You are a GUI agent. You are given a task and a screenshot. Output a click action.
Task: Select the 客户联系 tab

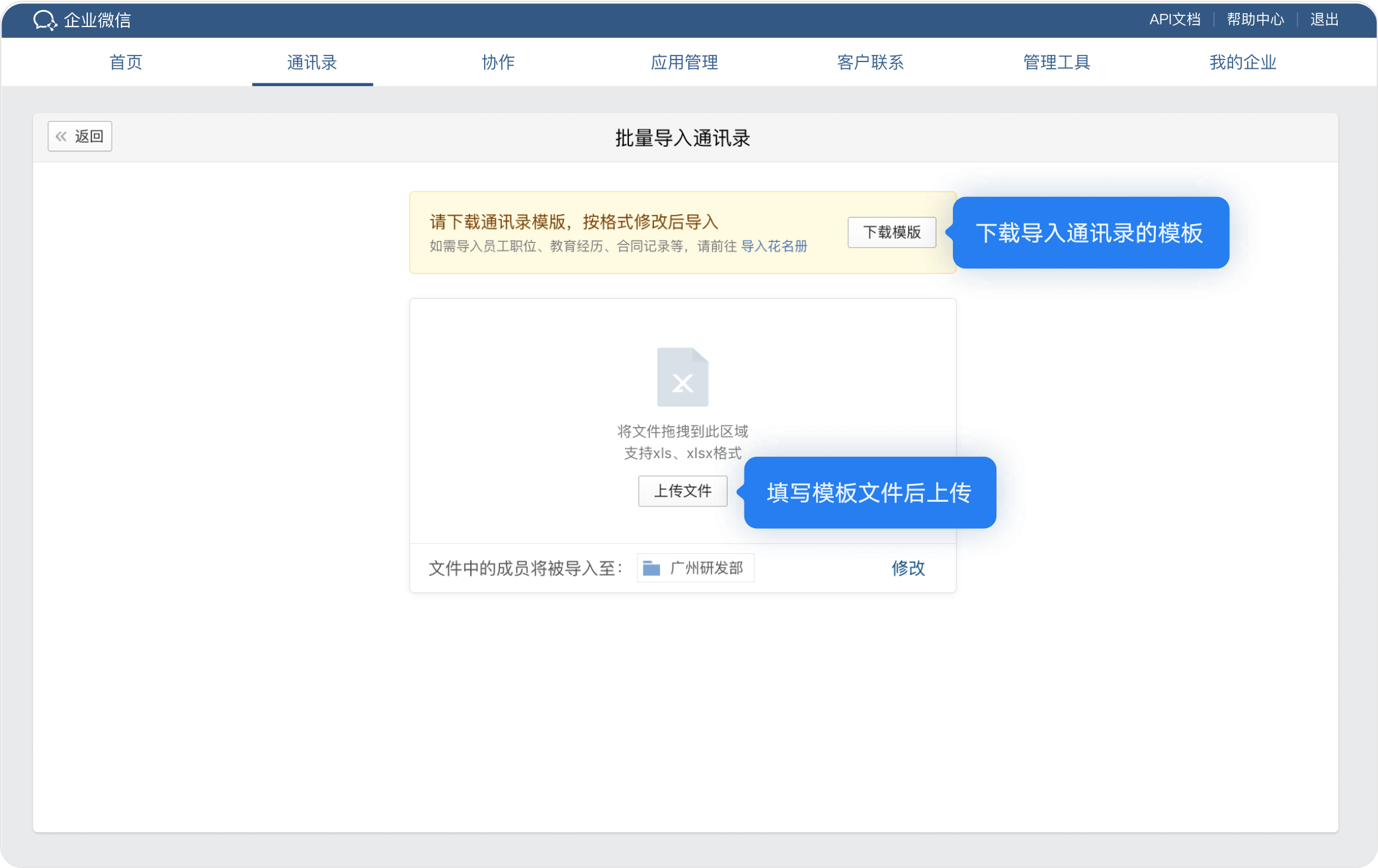coord(870,62)
